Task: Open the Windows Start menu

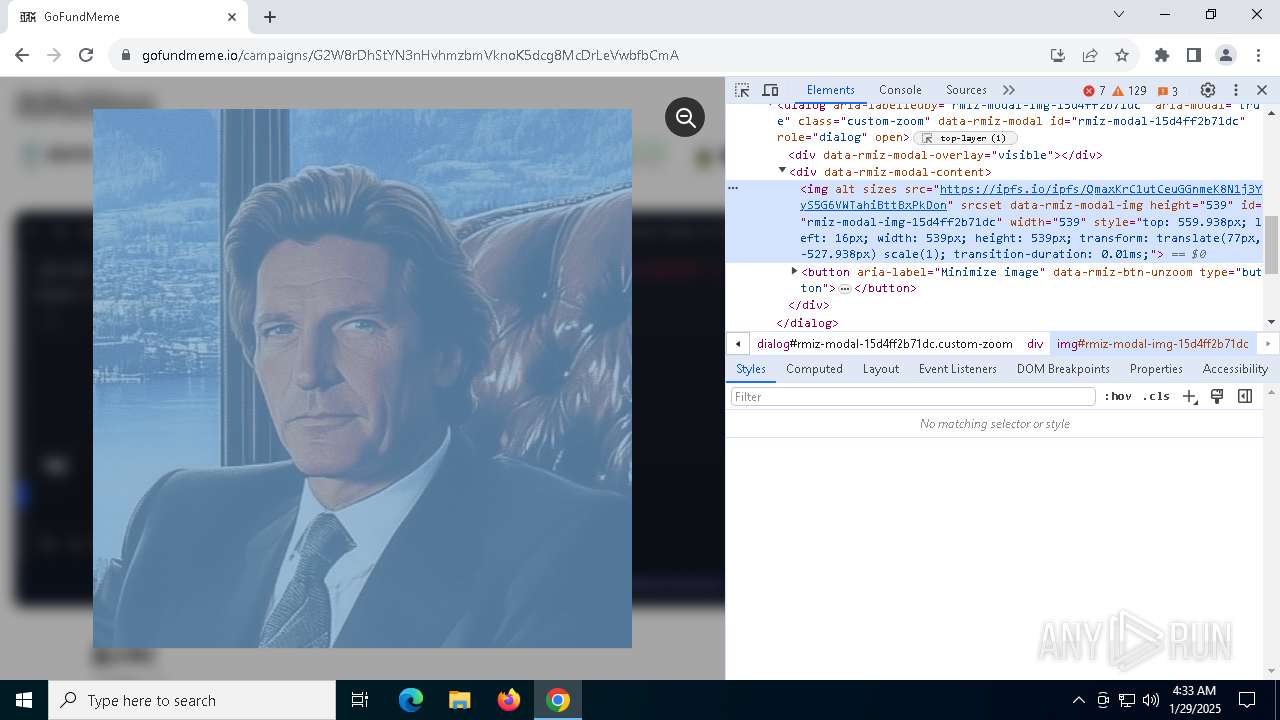Action: (x=24, y=700)
